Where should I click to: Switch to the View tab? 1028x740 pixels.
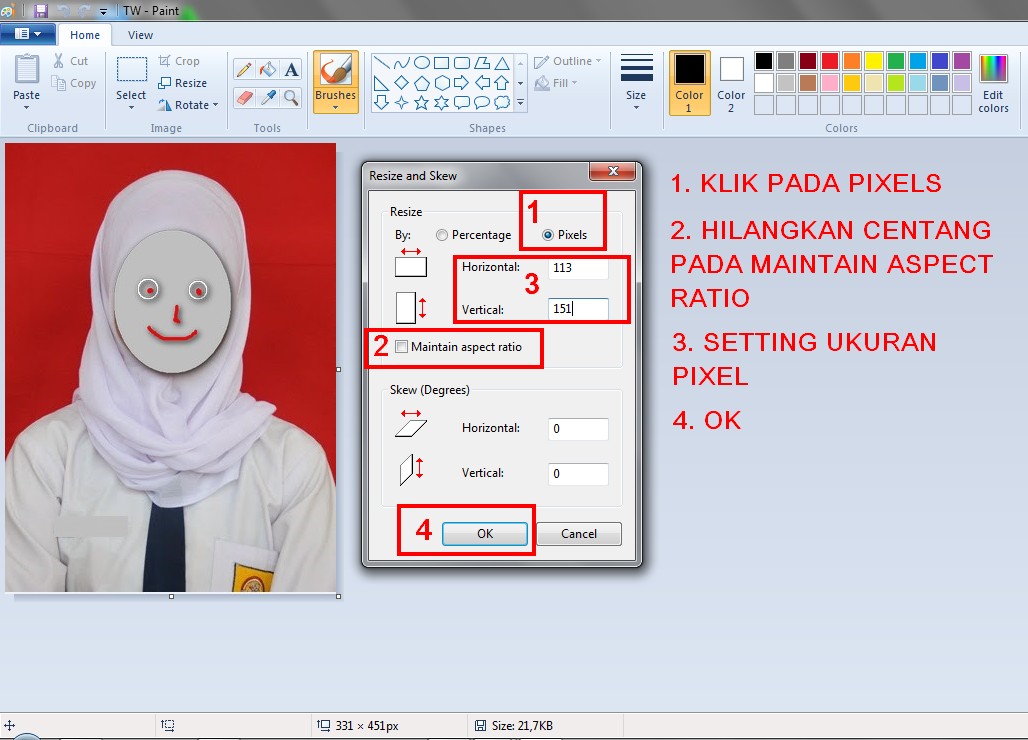pyautogui.click(x=140, y=35)
